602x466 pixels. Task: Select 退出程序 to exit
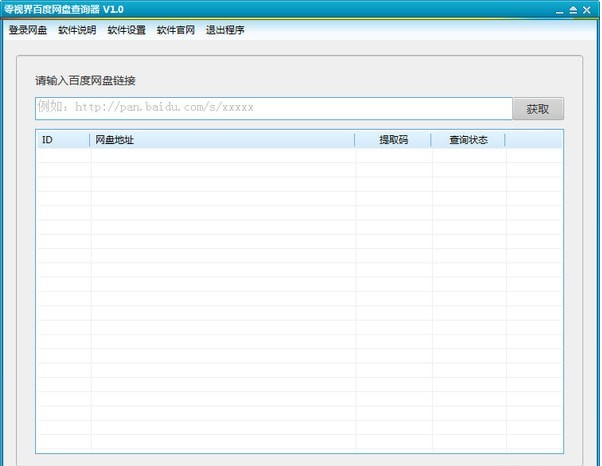[x=225, y=30]
